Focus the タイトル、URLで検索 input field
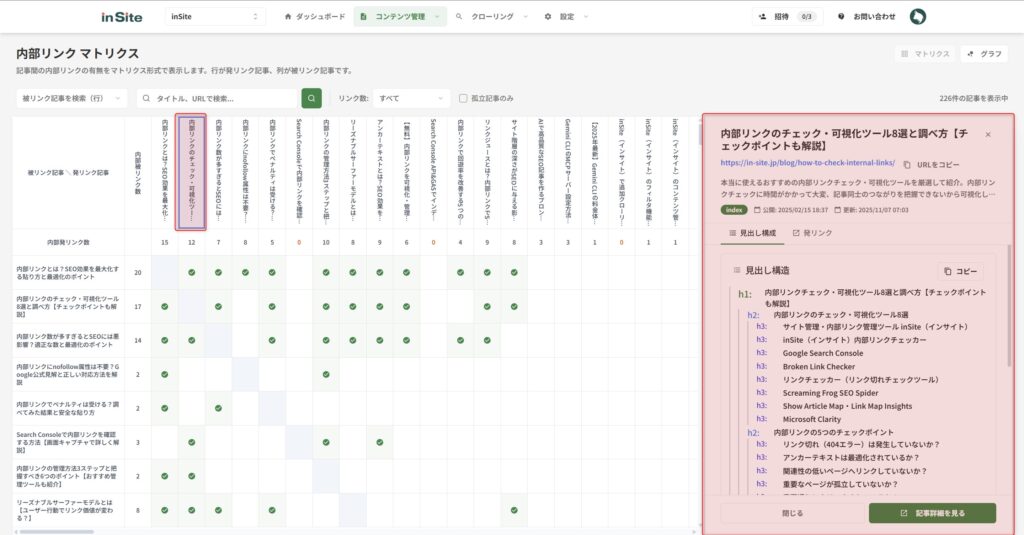1024x535 pixels. [x=218, y=99]
